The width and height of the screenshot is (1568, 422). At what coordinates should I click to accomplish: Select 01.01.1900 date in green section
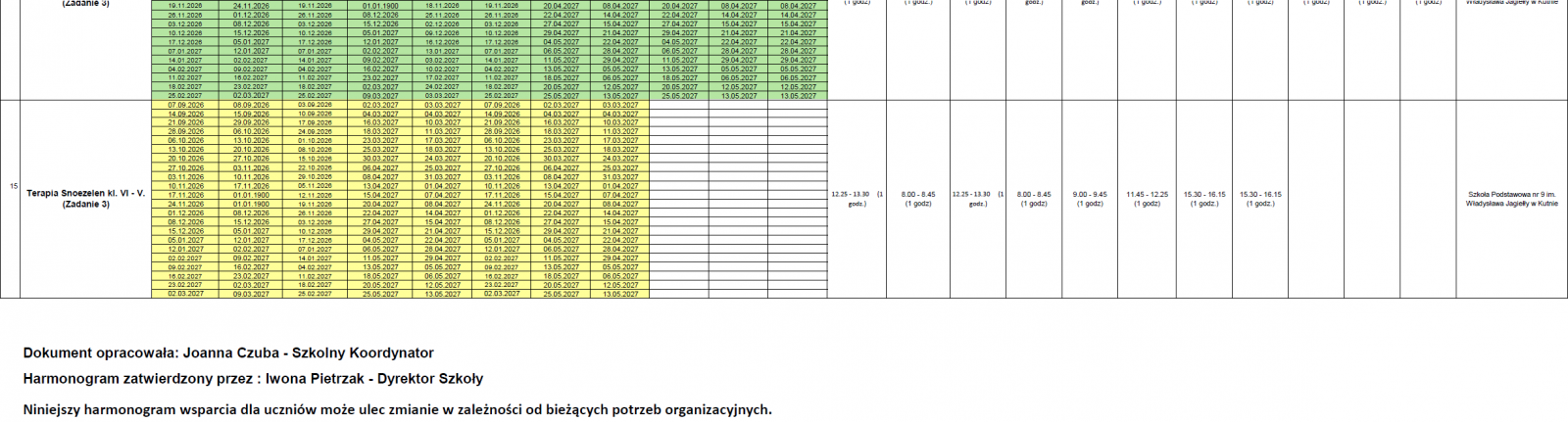[379, 6]
